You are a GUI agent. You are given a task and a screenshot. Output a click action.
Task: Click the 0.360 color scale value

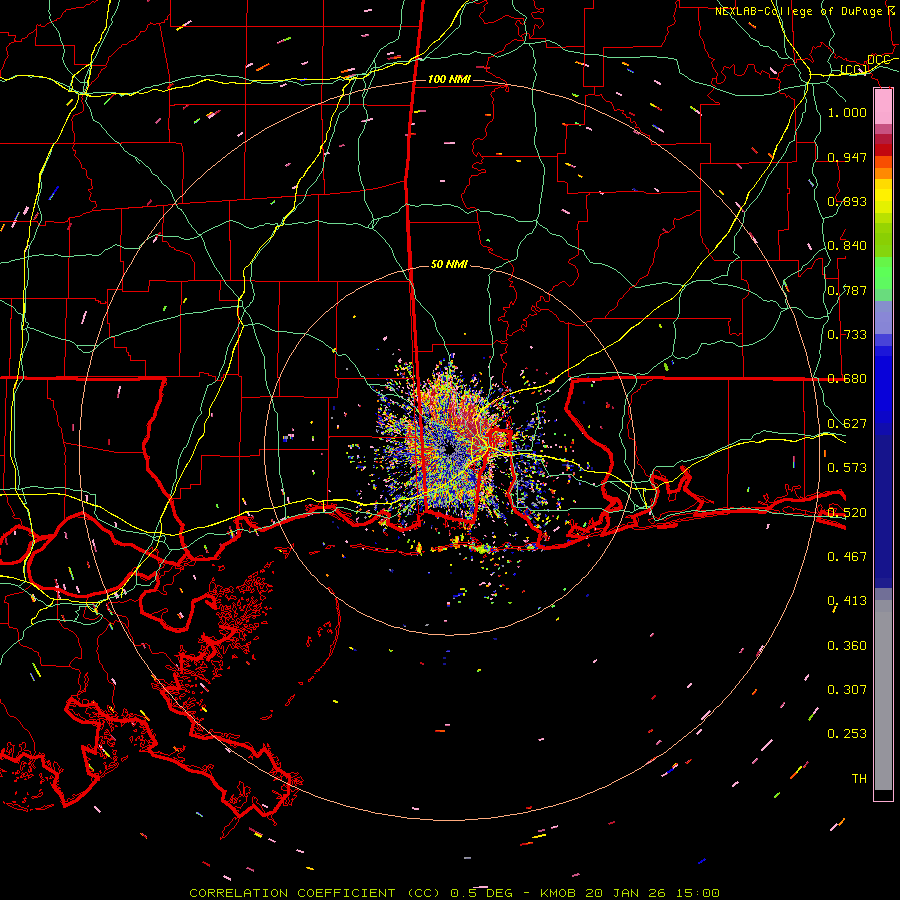pyautogui.click(x=847, y=646)
